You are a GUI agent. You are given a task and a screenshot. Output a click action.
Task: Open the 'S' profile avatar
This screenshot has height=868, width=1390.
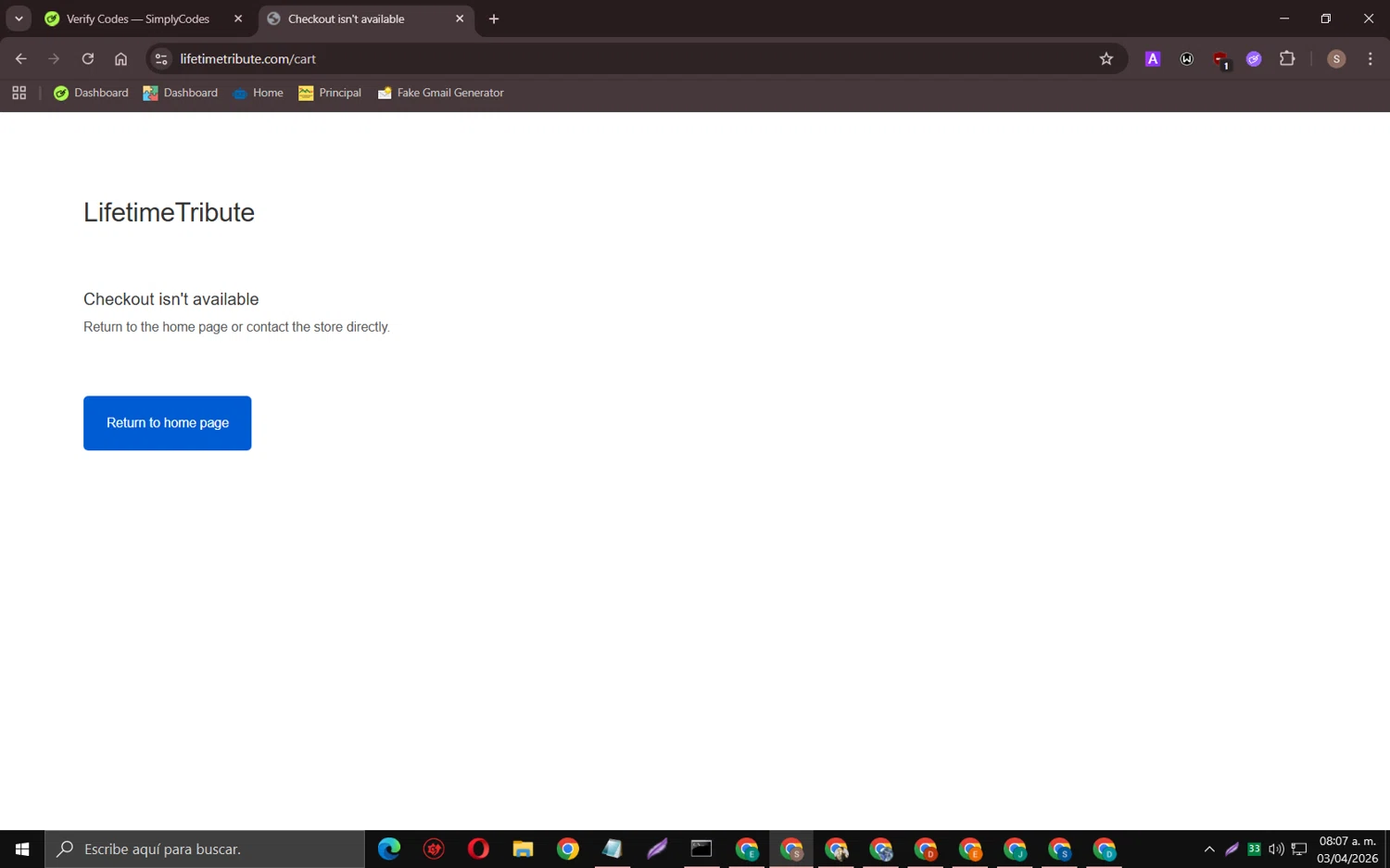1336,58
